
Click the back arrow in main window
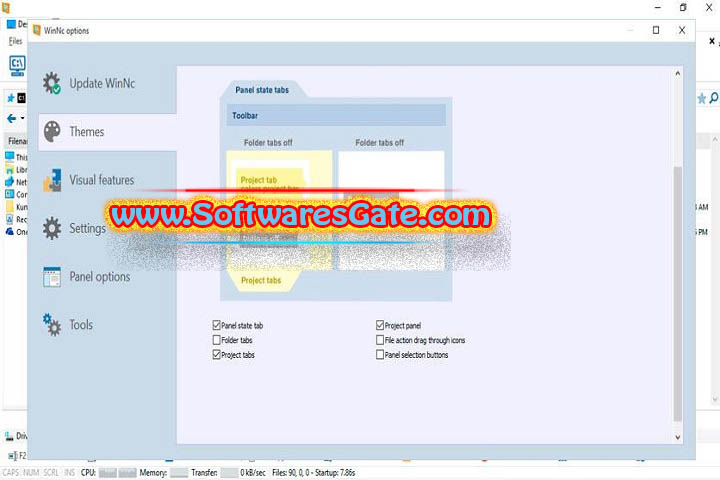click(12, 119)
